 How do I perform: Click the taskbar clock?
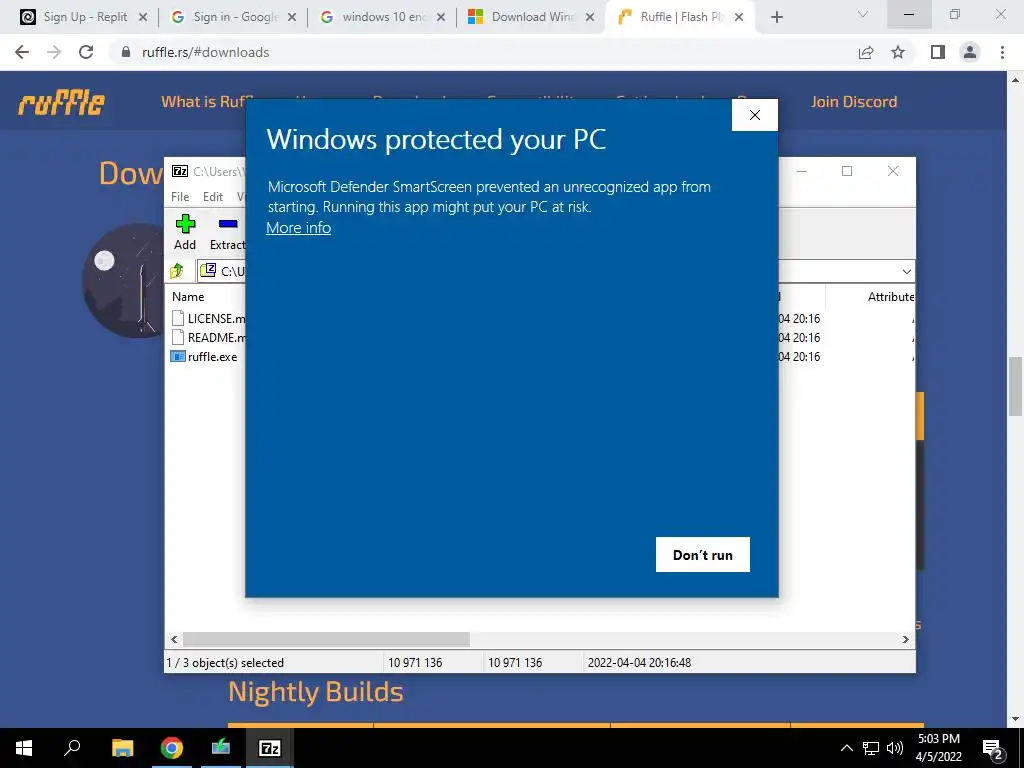[x=938, y=748]
